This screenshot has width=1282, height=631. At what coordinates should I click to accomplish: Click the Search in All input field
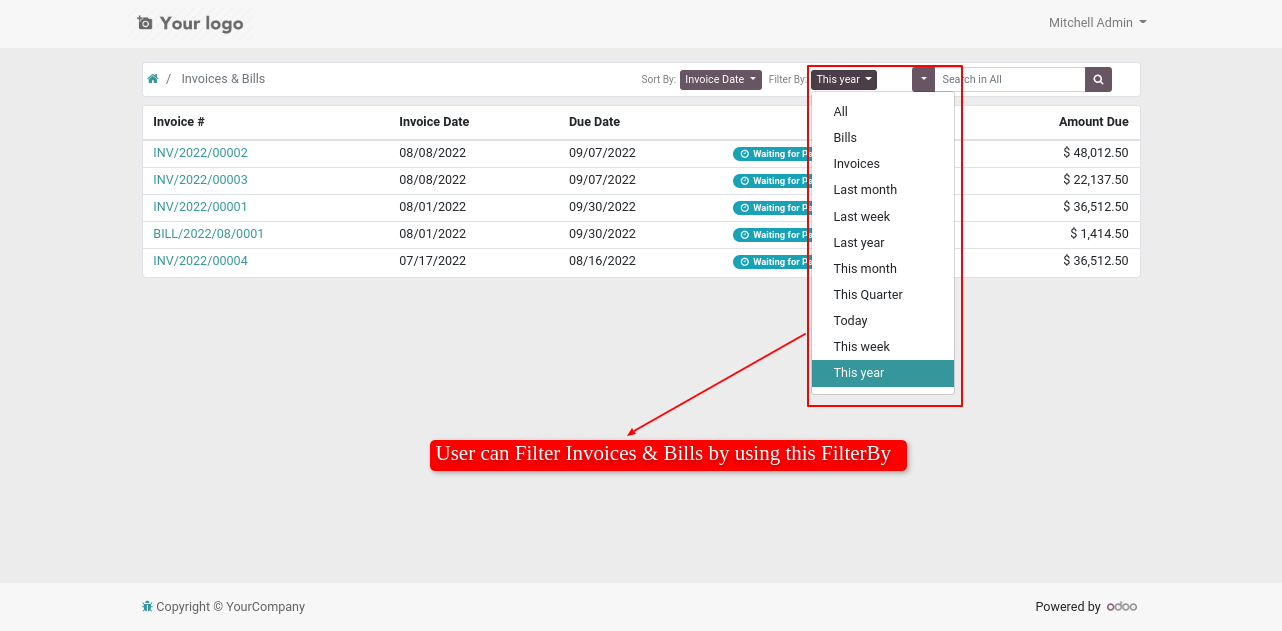point(1010,79)
